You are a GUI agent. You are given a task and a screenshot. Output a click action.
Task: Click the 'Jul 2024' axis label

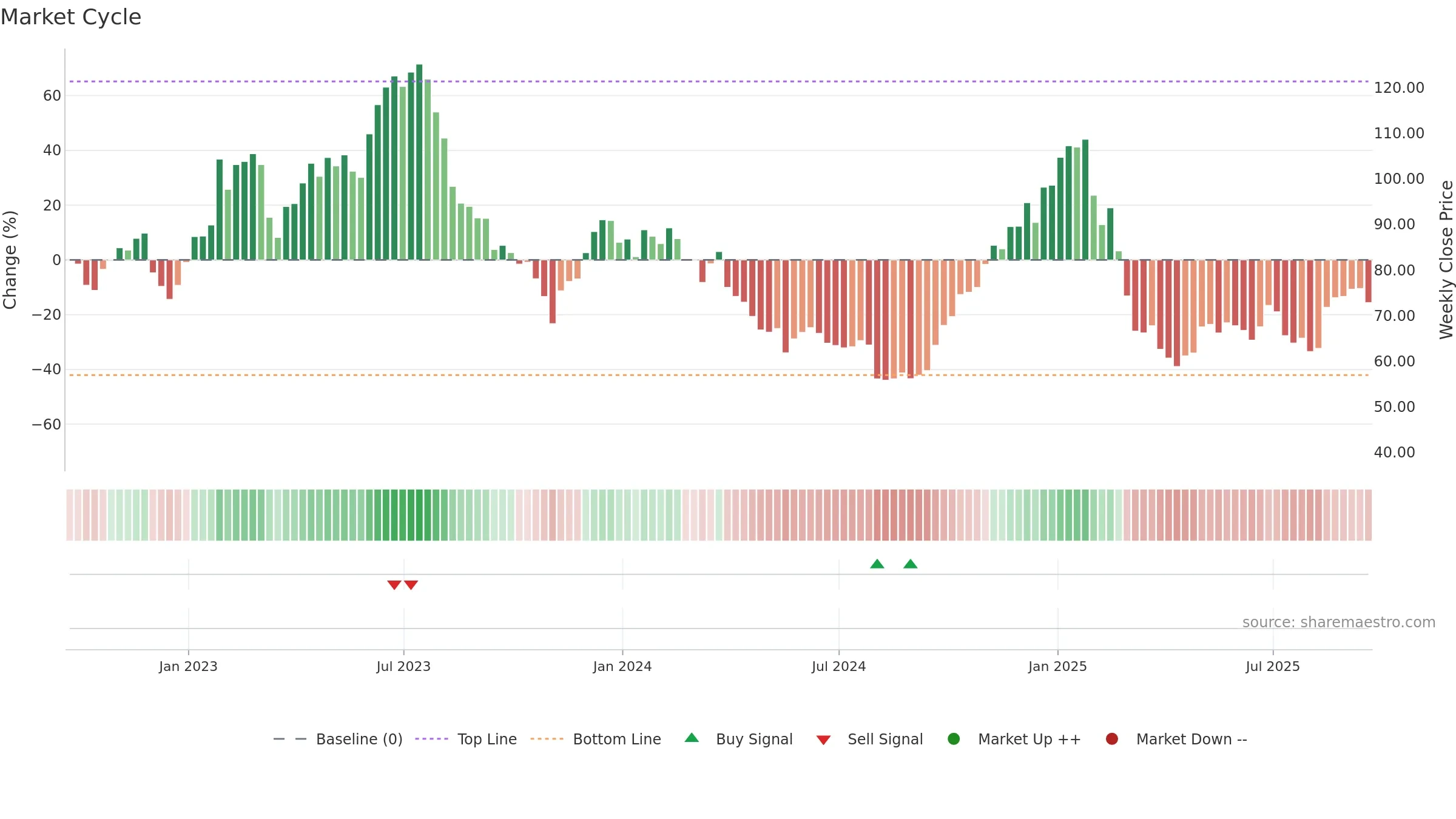click(x=839, y=666)
